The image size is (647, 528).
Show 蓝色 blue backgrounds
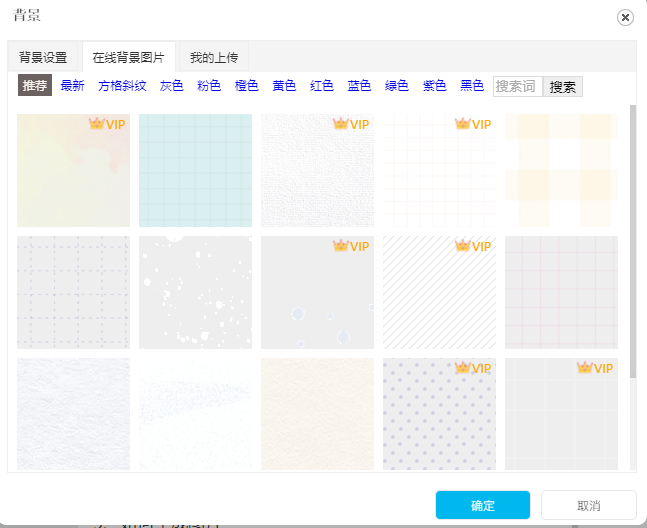point(359,87)
